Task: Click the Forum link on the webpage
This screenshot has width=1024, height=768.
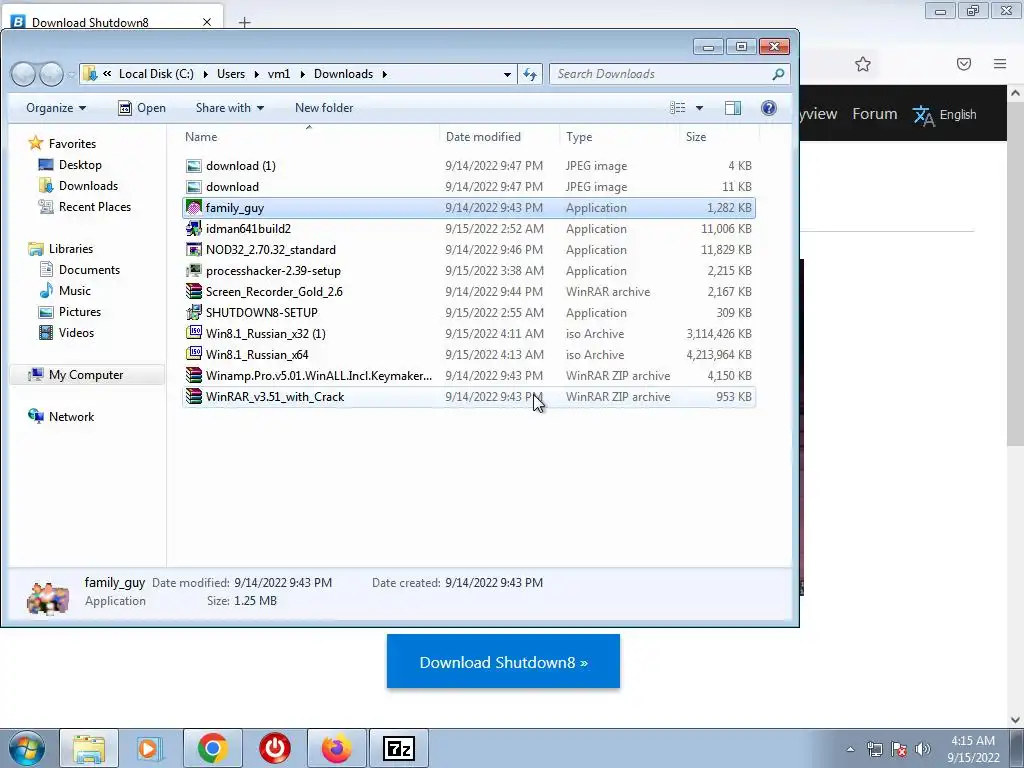Action: pos(874,114)
